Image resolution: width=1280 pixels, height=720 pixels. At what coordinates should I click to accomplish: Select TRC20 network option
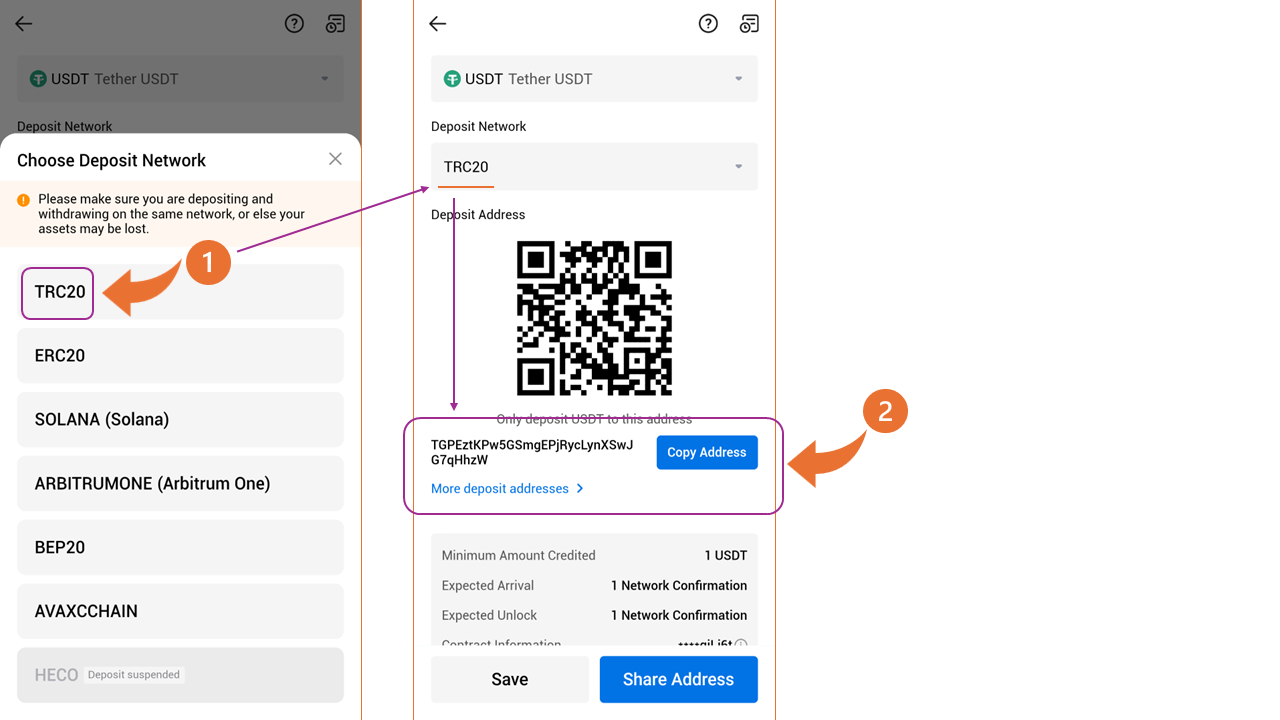(180, 292)
